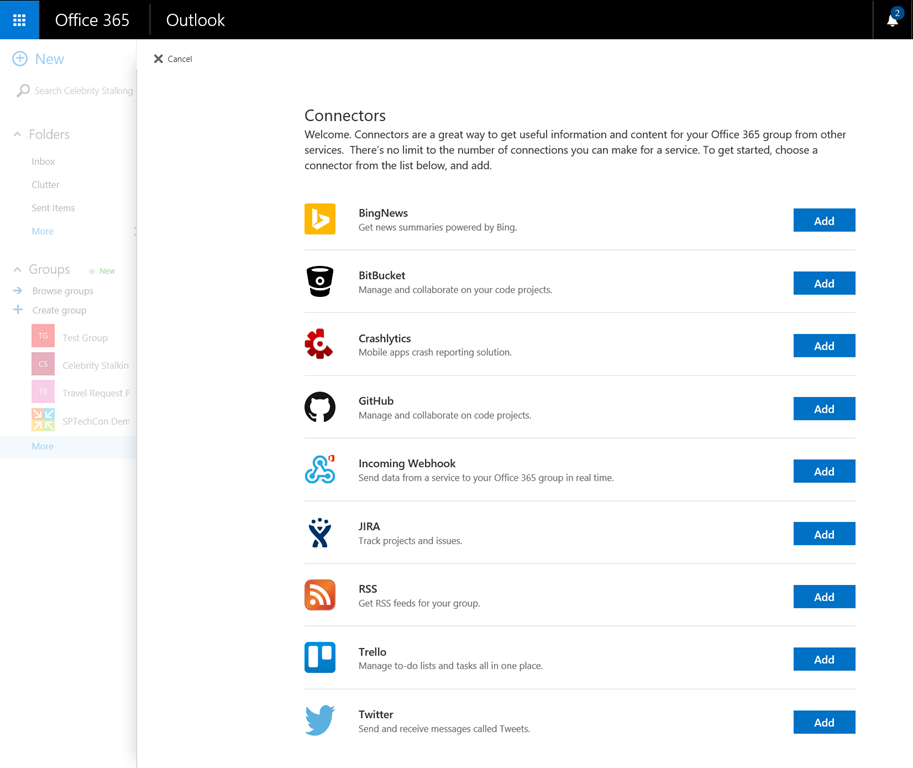Click the New plus circle icon
913x768 pixels.
tap(20, 59)
